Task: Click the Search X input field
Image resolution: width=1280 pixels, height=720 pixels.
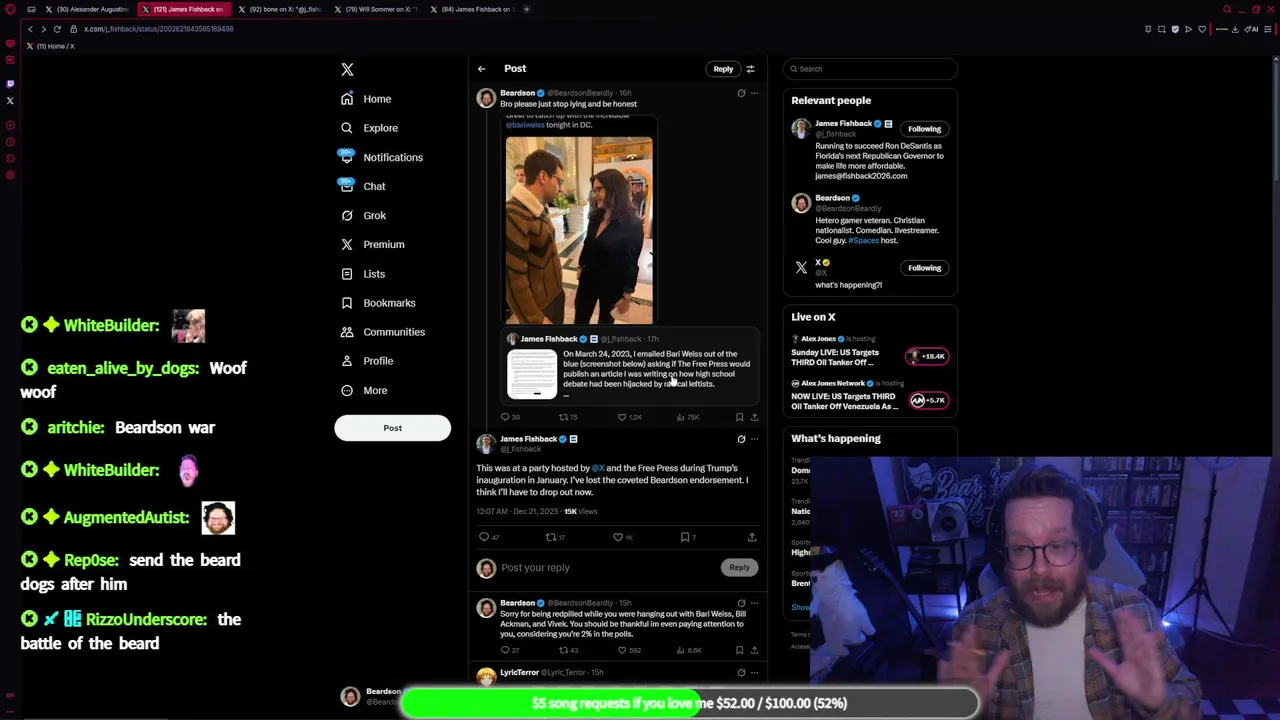Action: coord(870,69)
